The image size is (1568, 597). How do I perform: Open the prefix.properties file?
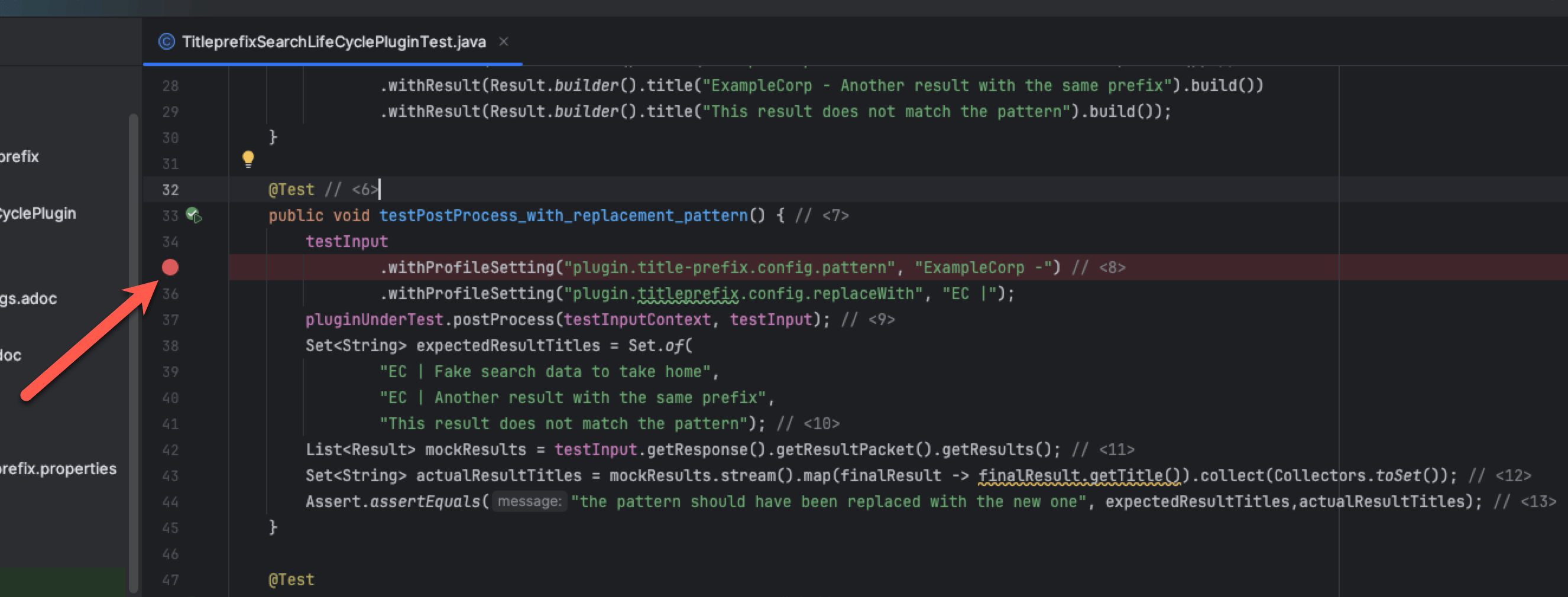[58, 469]
